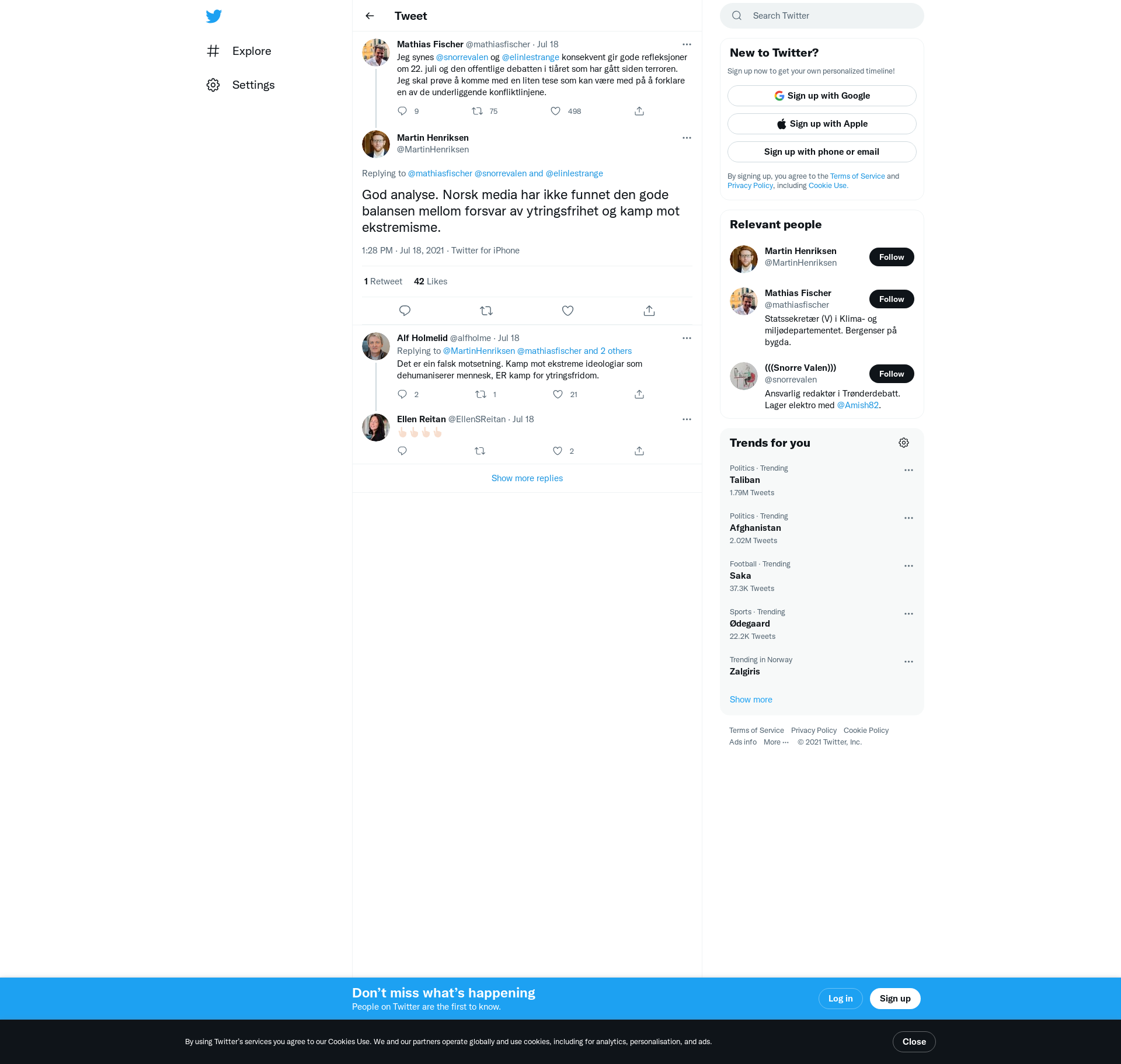Retweet Martin Henriksen's main tweet
The image size is (1121, 1064).
(486, 311)
